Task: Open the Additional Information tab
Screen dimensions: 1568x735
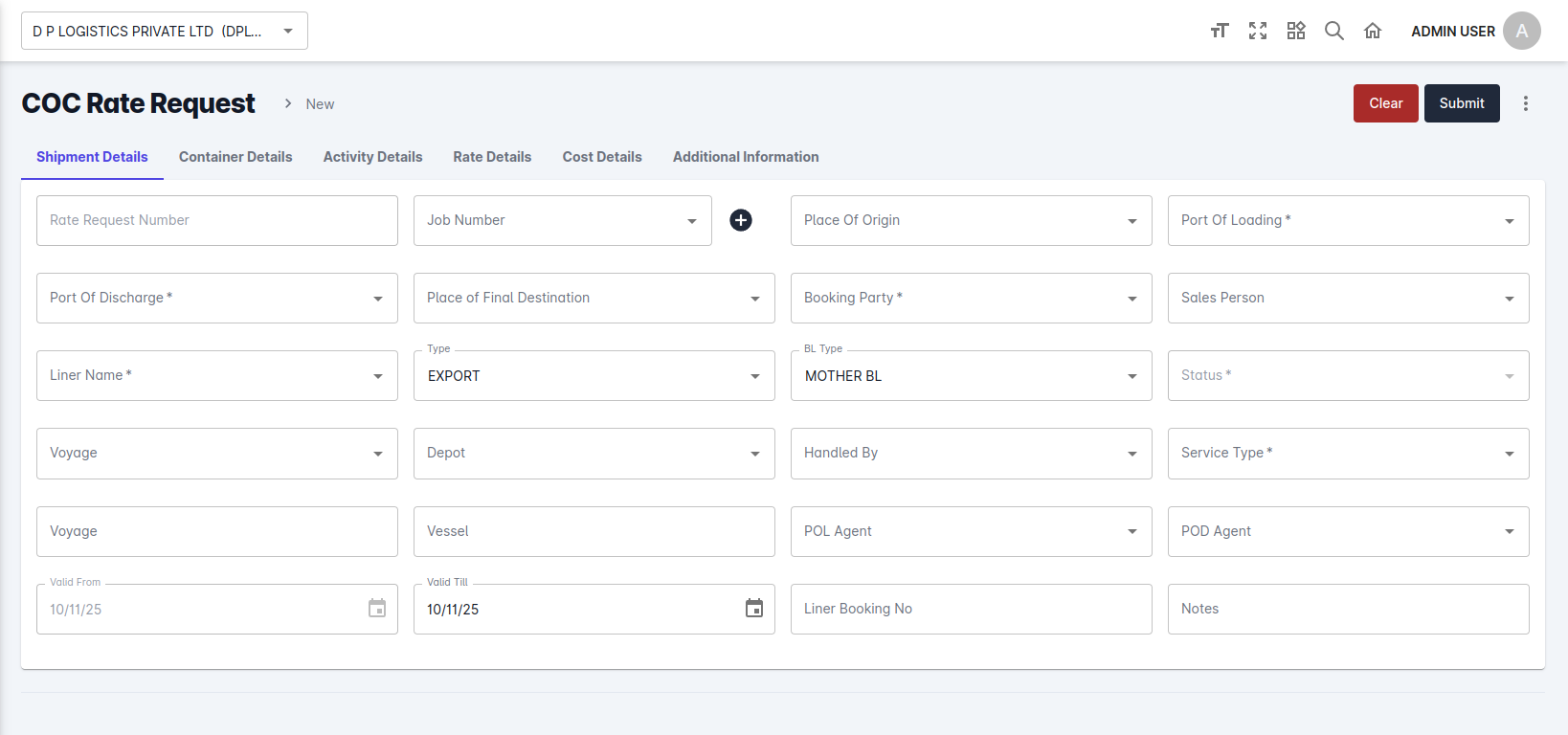Action: (x=746, y=157)
